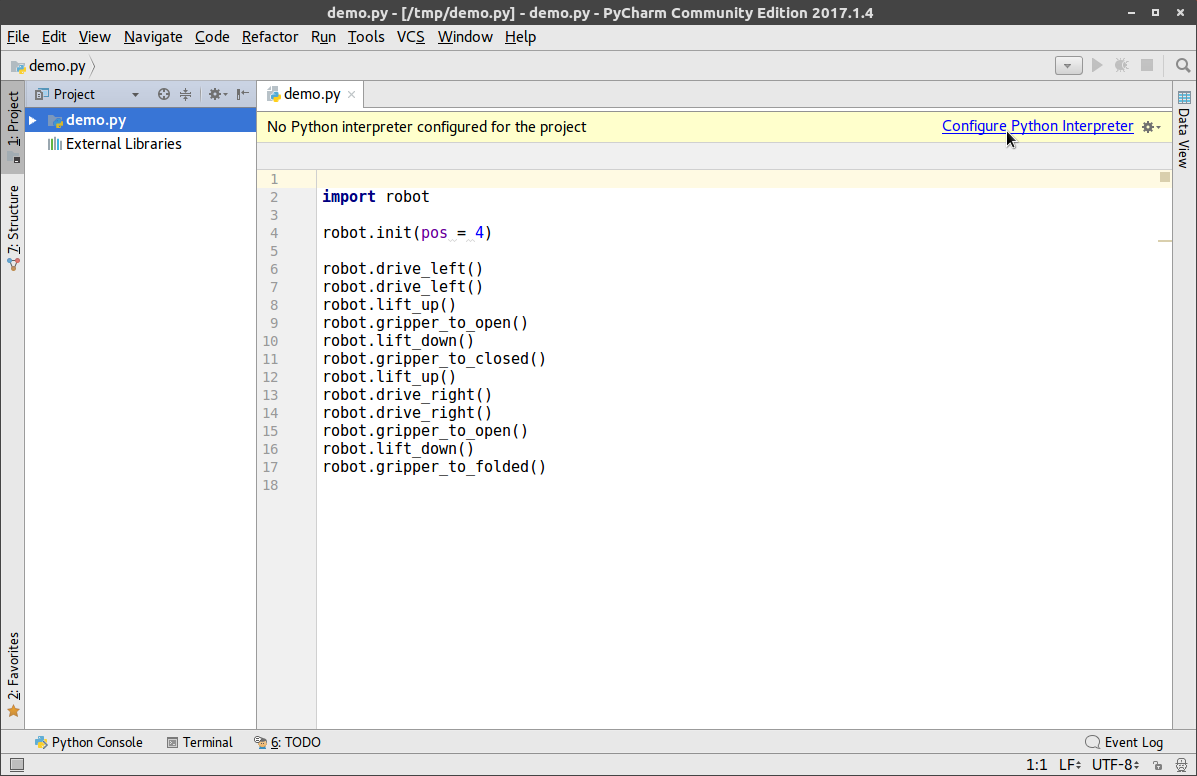Select Scroll from Source in Project panel
Image resolution: width=1197 pixels, height=776 pixels.
[163, 94]
